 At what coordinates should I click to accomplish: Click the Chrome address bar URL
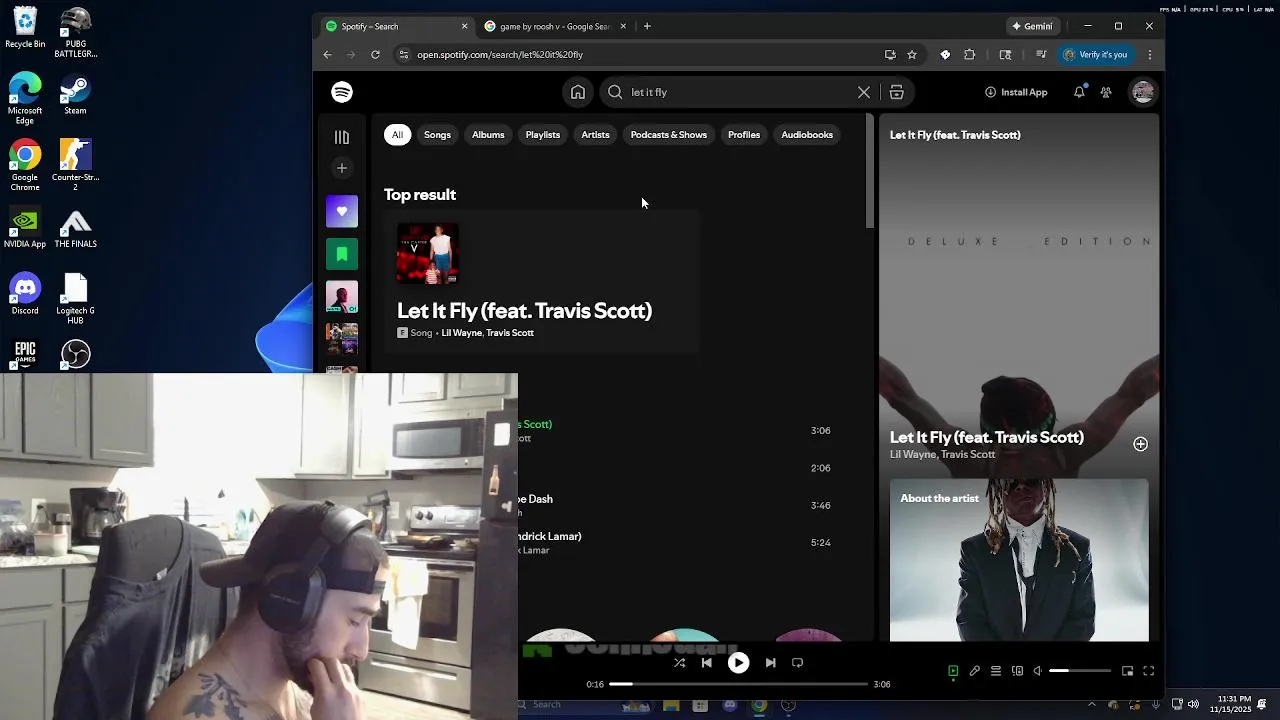[500, 55]
